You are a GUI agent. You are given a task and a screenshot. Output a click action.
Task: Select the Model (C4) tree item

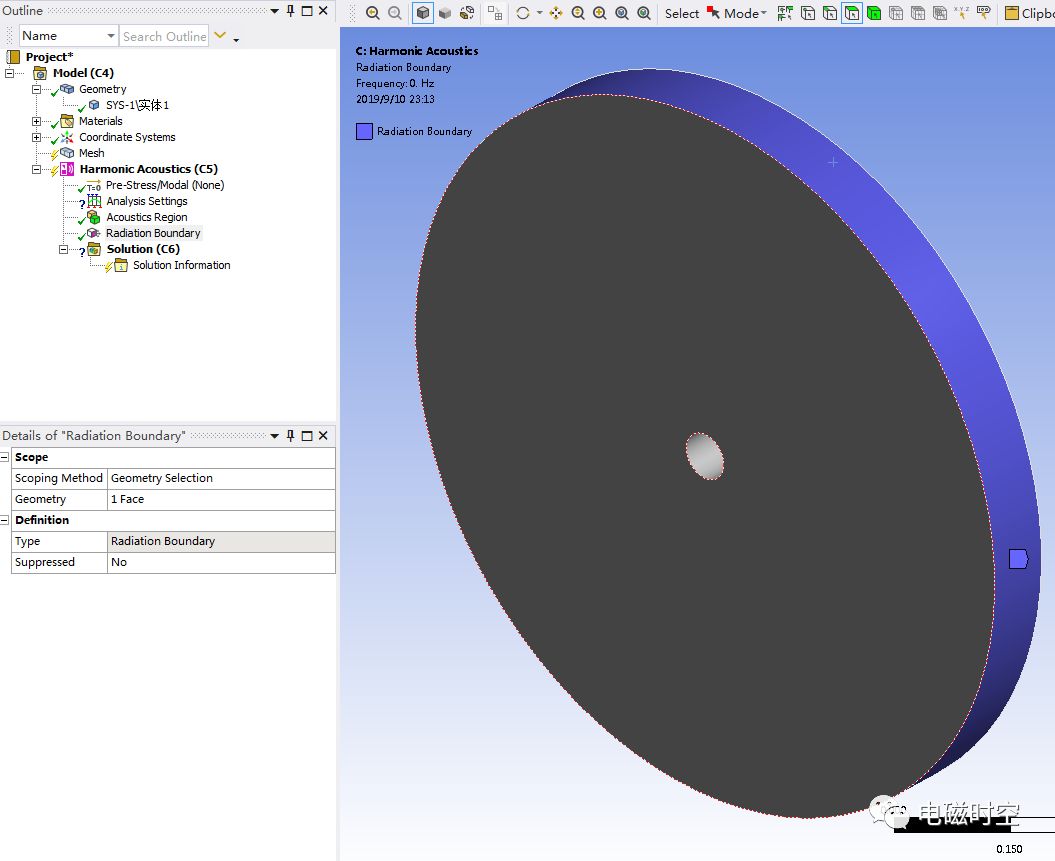click(83, 73)
